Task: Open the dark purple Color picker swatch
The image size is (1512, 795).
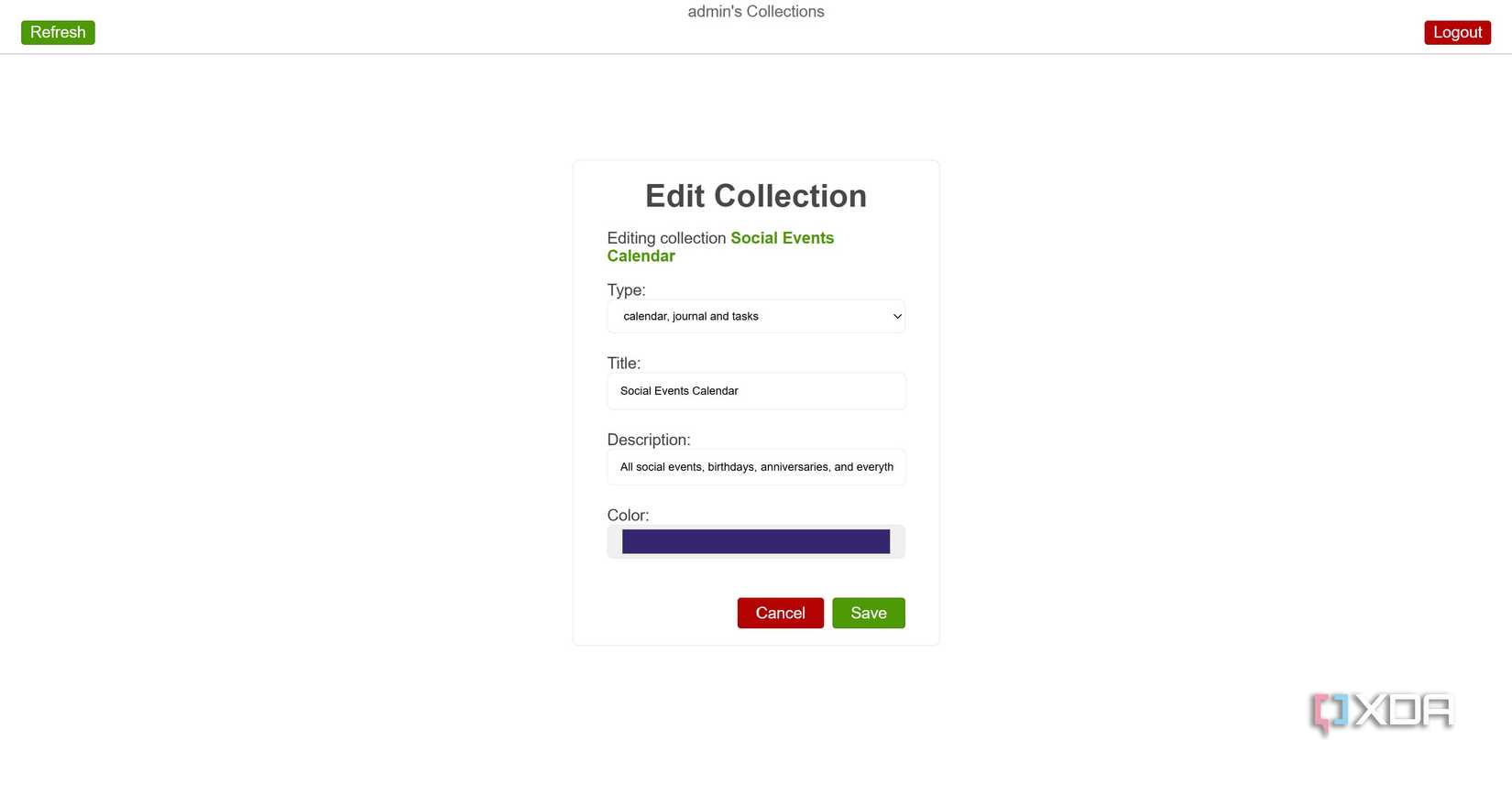Action: point(755,541)
